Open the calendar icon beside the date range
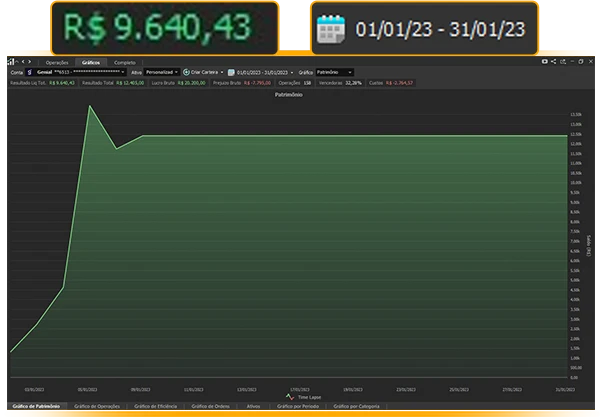Image resolution: width=600 pixels, height=417 pixels. 231,72
